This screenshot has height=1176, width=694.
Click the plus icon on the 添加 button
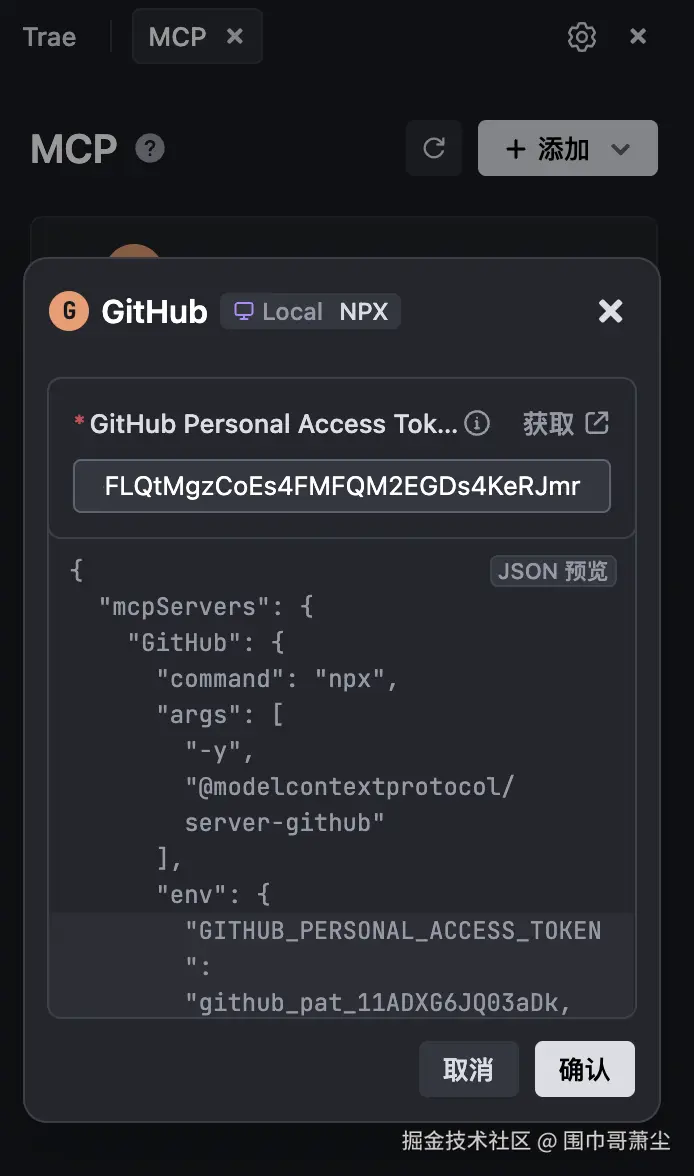(x=516, y=149)
